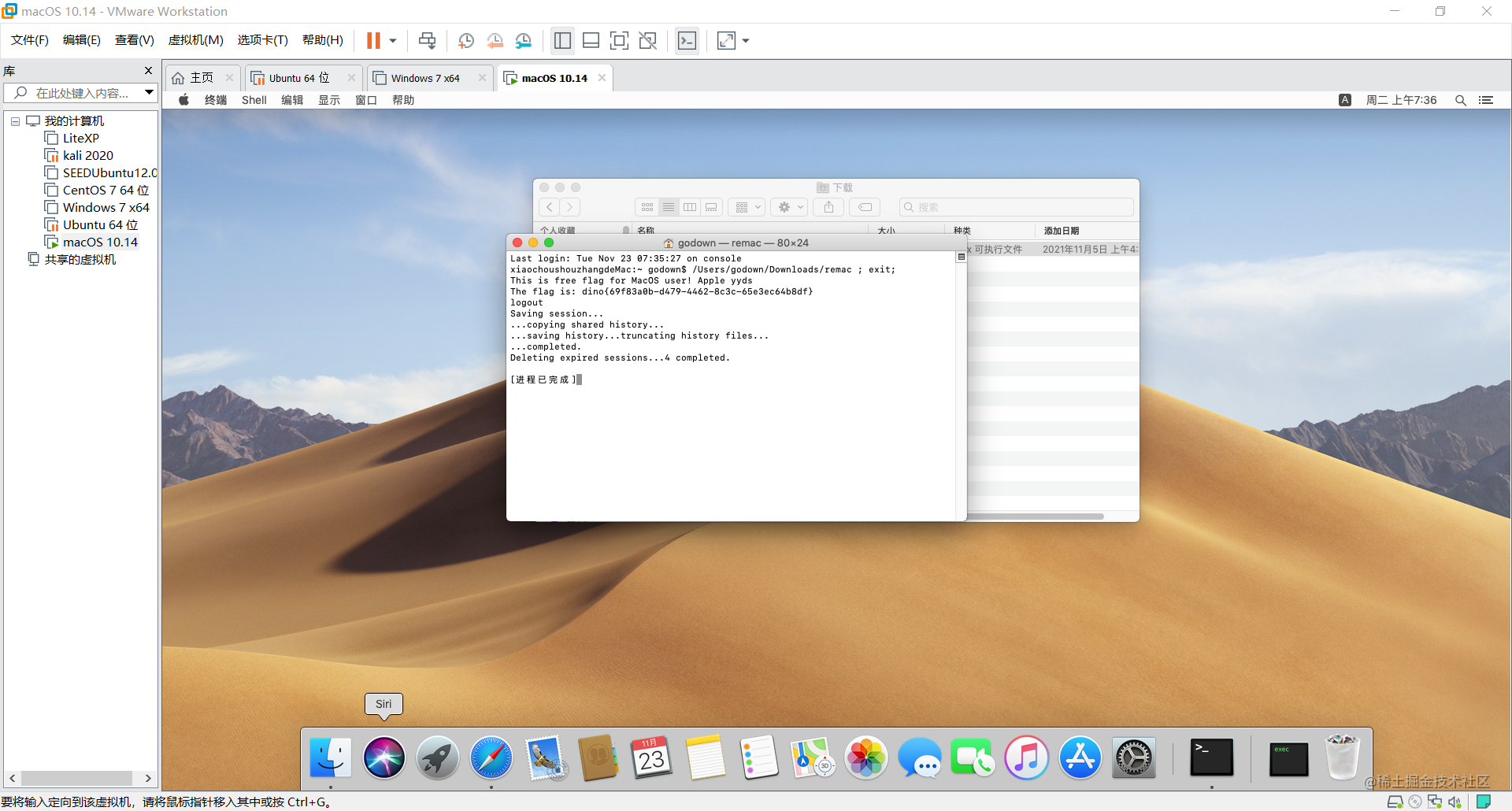This screenshot has height=811, width=1512.
Task: Open Terminal from the Dock
Action: pyautogui.click(x=1211, y=757)
